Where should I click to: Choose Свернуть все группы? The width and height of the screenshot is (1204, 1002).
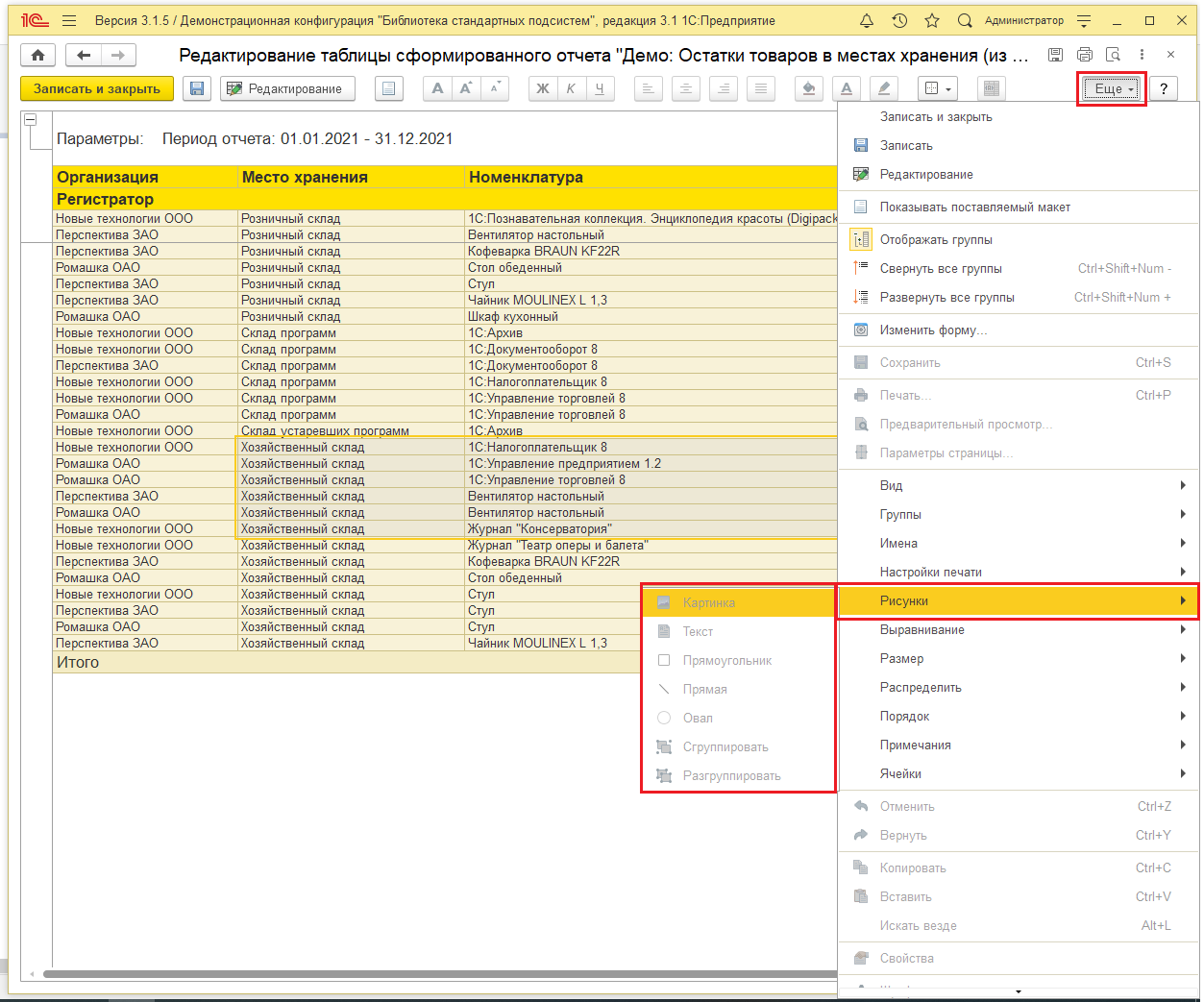1018,268
